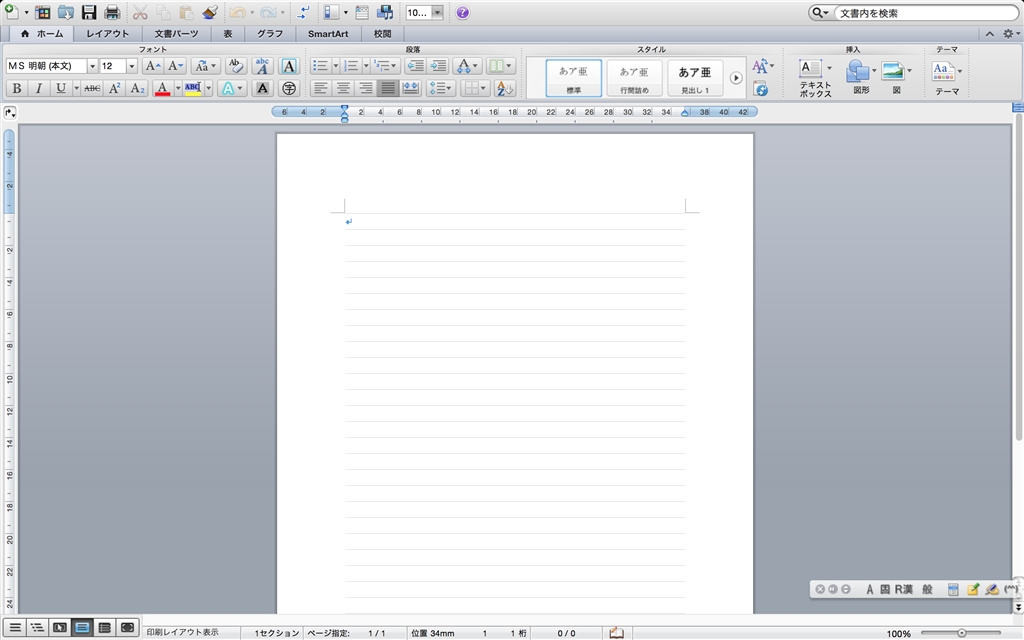The height and width of the screenshot is (640, 1024).
Task: Open the purple Help icon
Action: point(462,13)
